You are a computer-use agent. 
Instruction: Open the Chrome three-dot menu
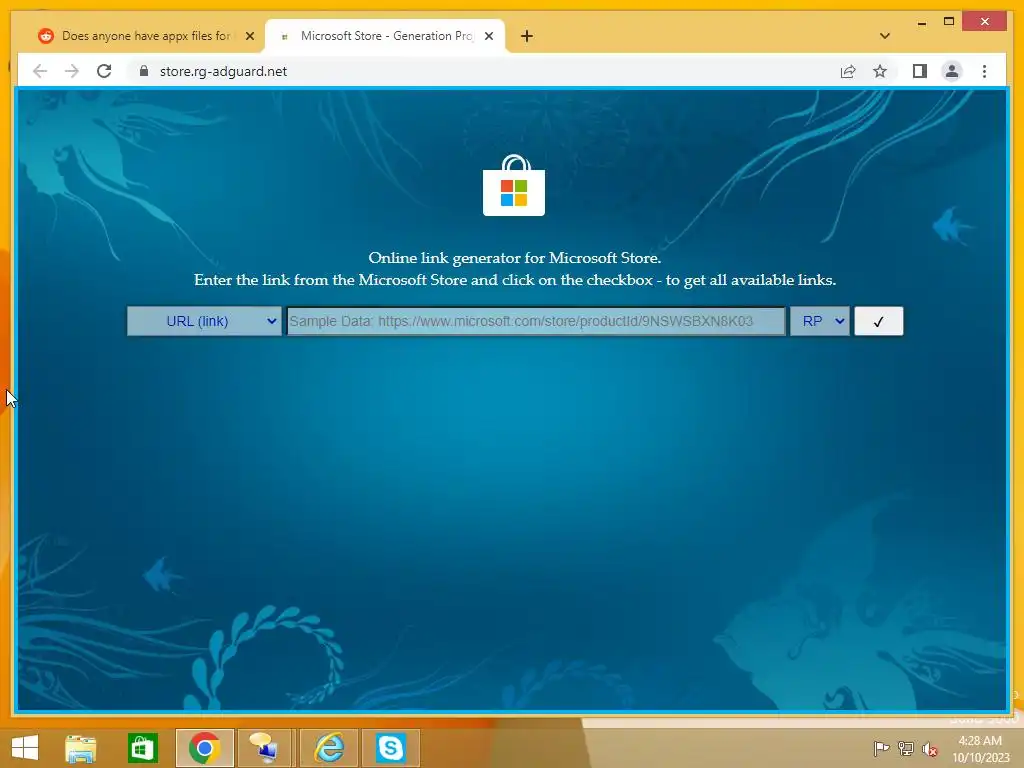pyautogui.click(x=984, y=71)
